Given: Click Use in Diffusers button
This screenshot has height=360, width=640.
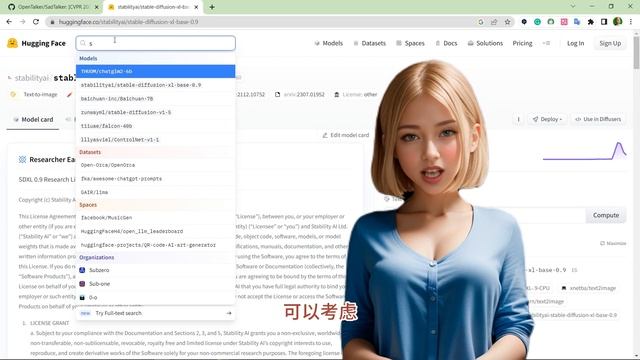Looking at the screenshot, I should (x=598, y=119).
